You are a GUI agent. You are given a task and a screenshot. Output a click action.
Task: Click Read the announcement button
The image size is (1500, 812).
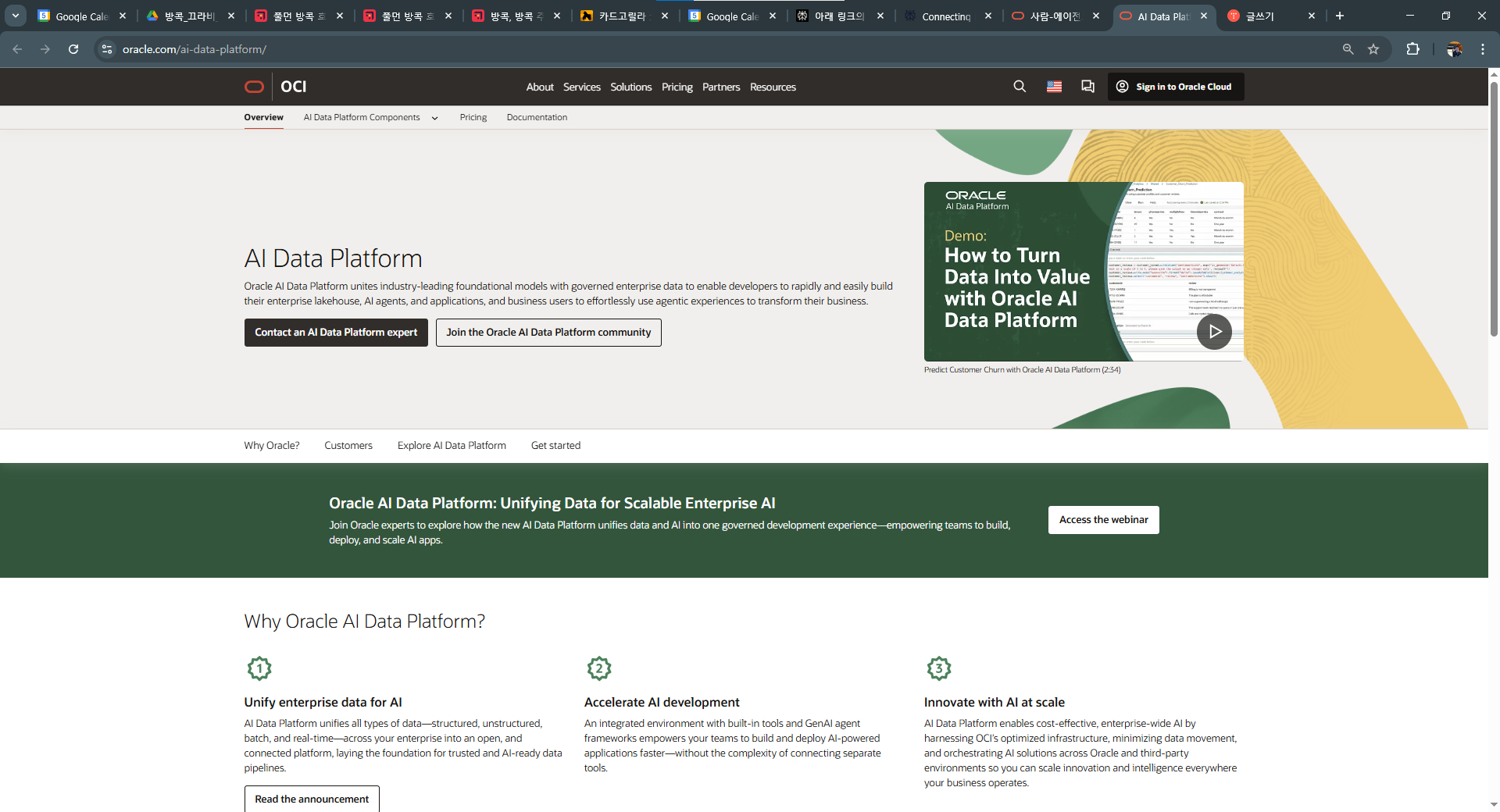312,799
